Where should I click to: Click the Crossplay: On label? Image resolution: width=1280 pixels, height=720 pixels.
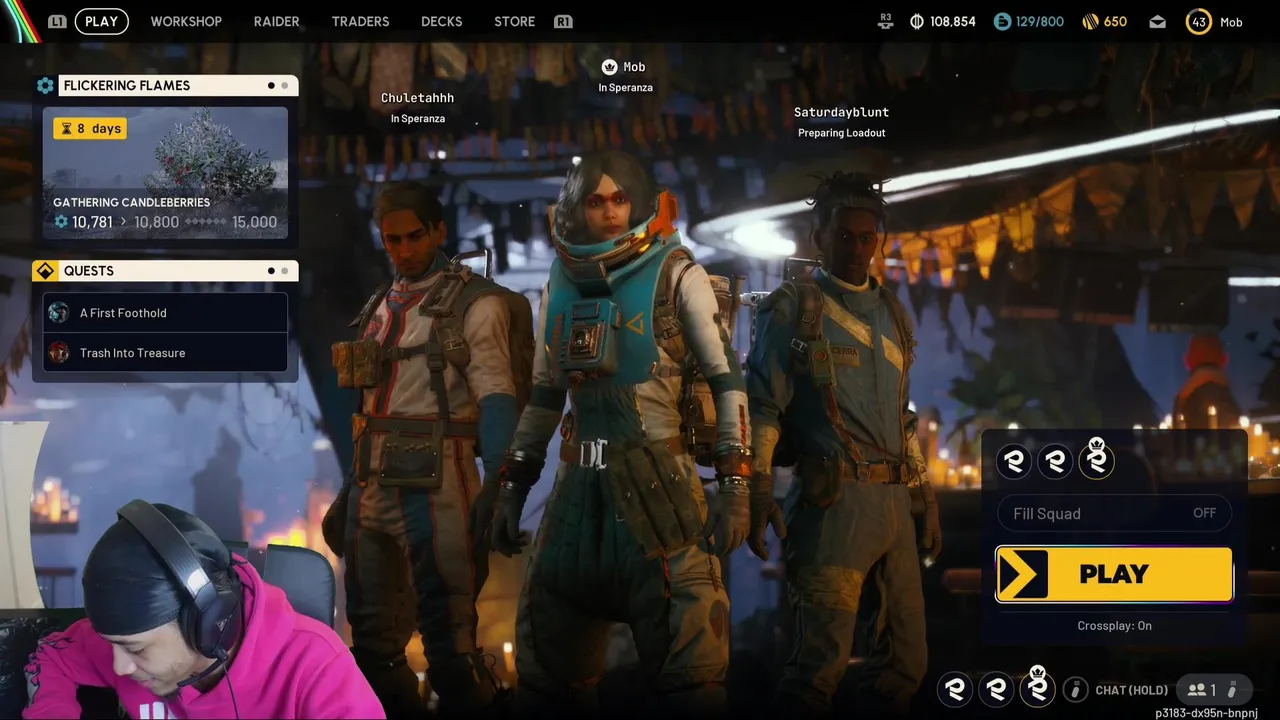click(1114, 626)
